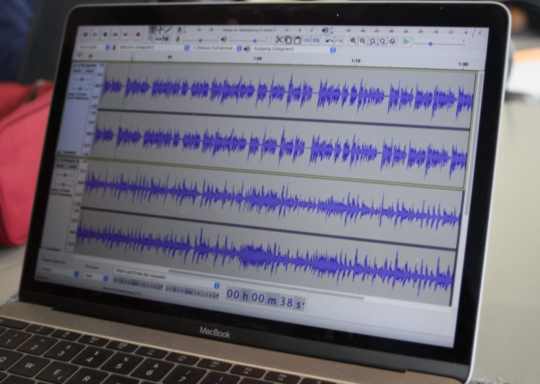Viewport: 540px width, 384px height.
Task: Adjust the first track's pan slider
Action: coord(80,88)
